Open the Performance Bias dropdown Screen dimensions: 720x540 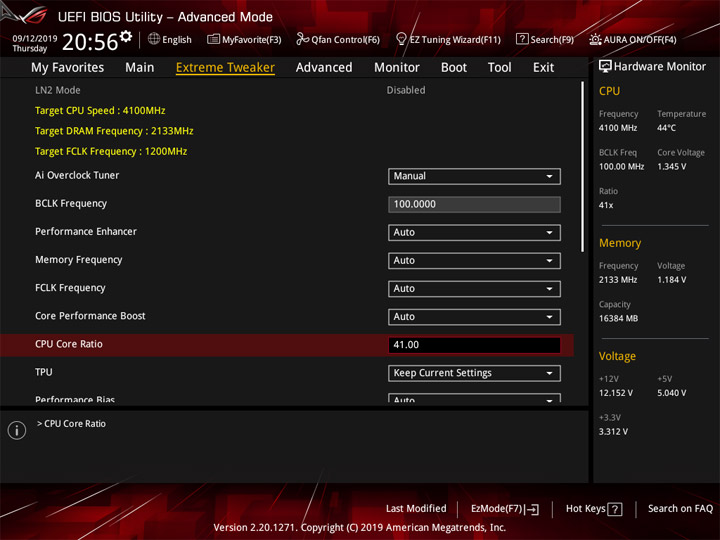[474, 398]
